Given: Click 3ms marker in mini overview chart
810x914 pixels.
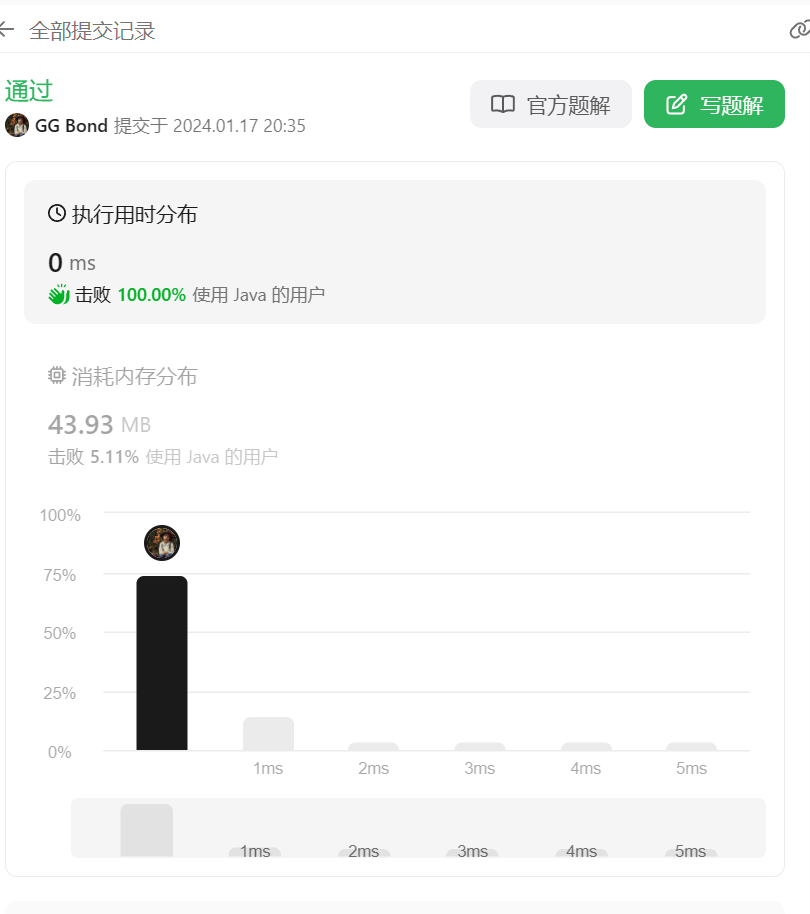Looking at the screenshot, I should coord(472,852).
